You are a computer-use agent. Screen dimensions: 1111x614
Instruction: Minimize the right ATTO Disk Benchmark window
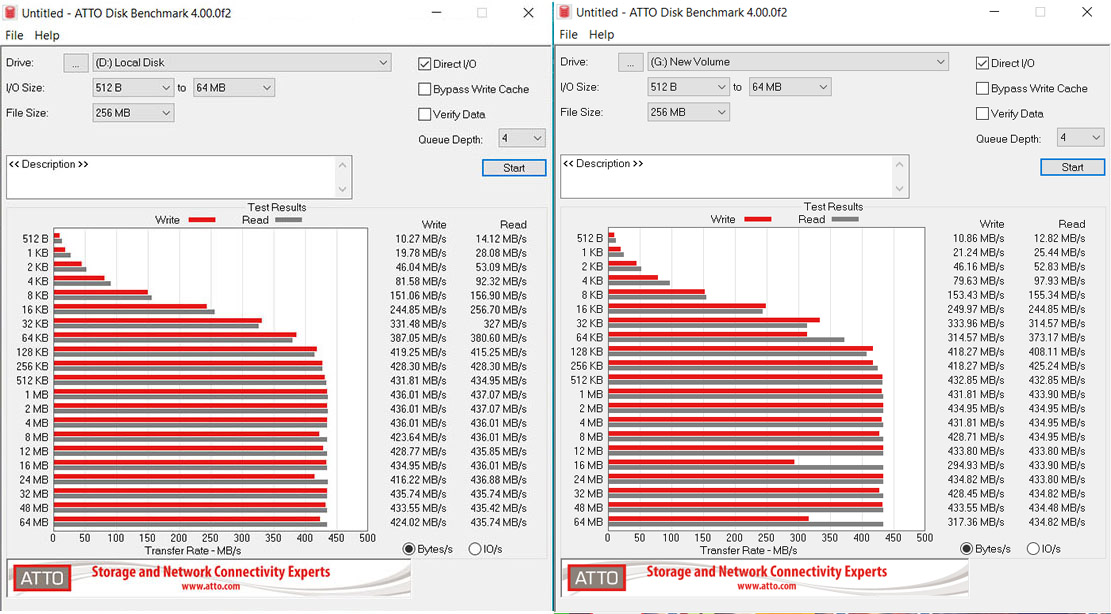tap(994, 12)
